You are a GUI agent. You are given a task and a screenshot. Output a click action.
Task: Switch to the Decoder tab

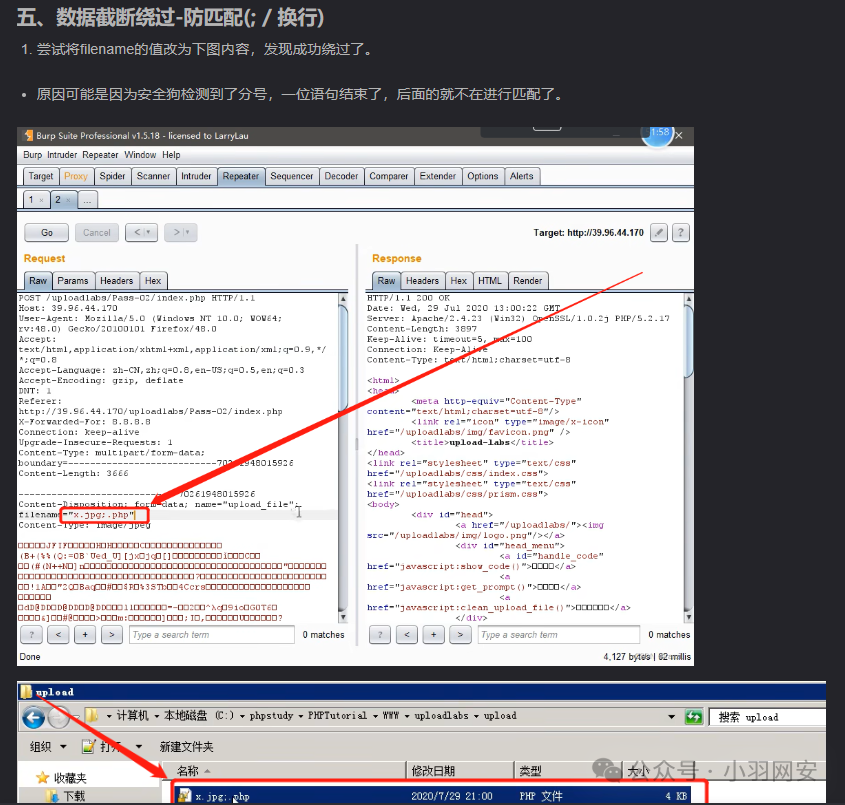(x=341, y=176)
